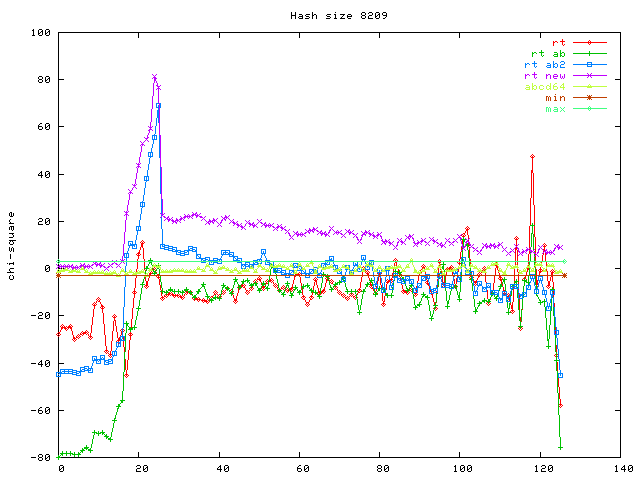Click the y-axis tick label "80"
The height and width of the screenshot is (480, 640).
point(44,80)
